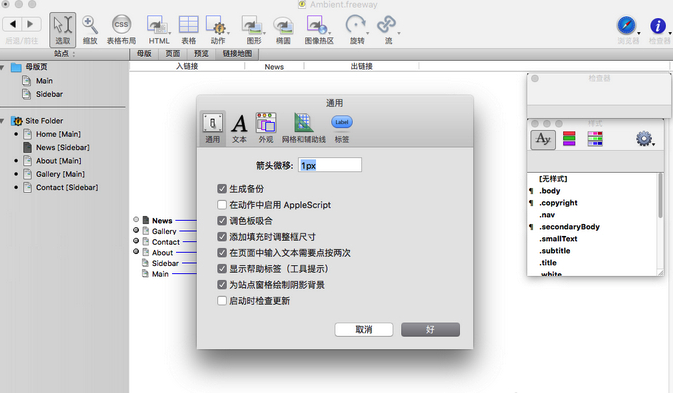Open the styles palette gear menu
This screenshot has height=393, width=673.
(x=644, y=139)
